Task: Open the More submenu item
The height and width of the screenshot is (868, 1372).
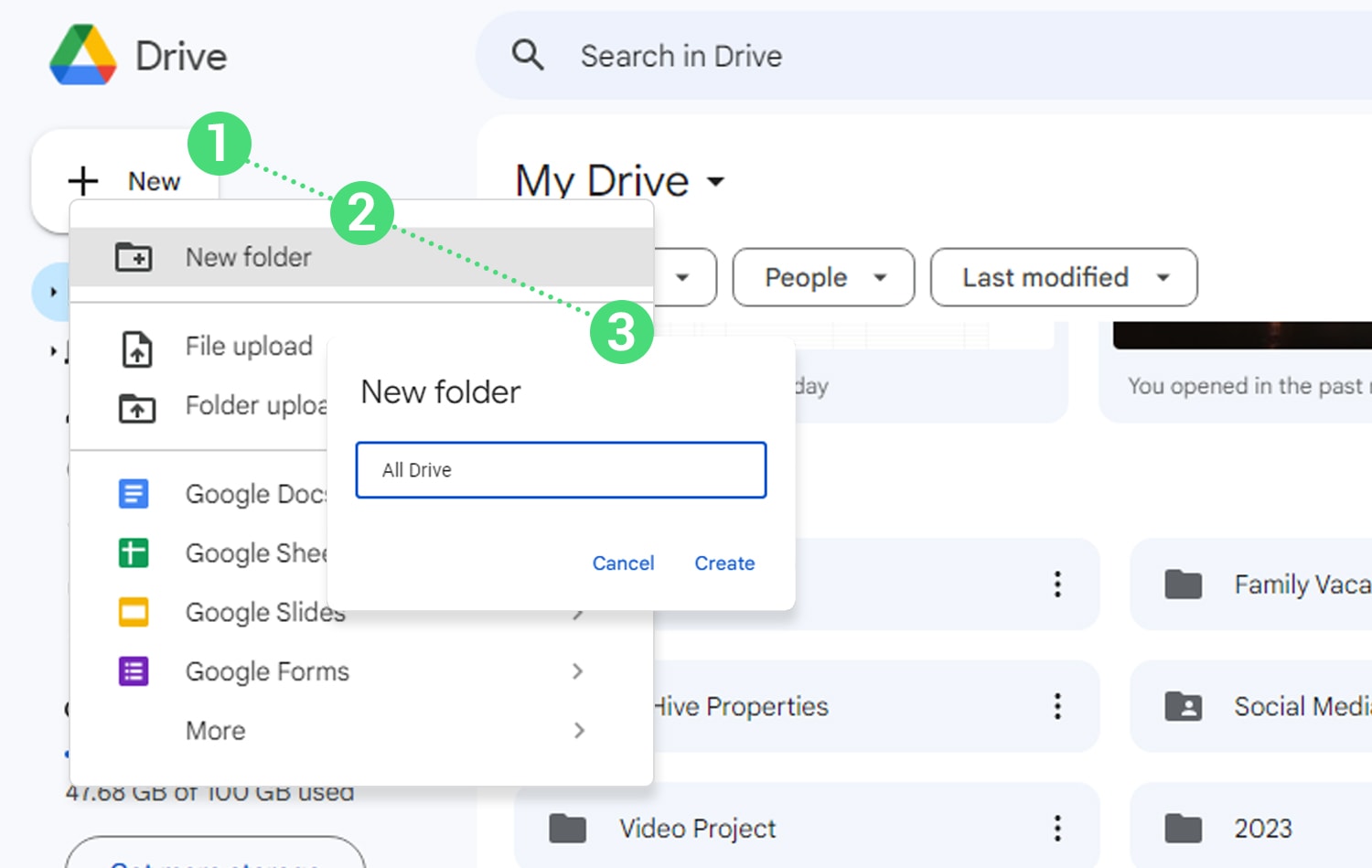Action: click(x=216, y=731)
